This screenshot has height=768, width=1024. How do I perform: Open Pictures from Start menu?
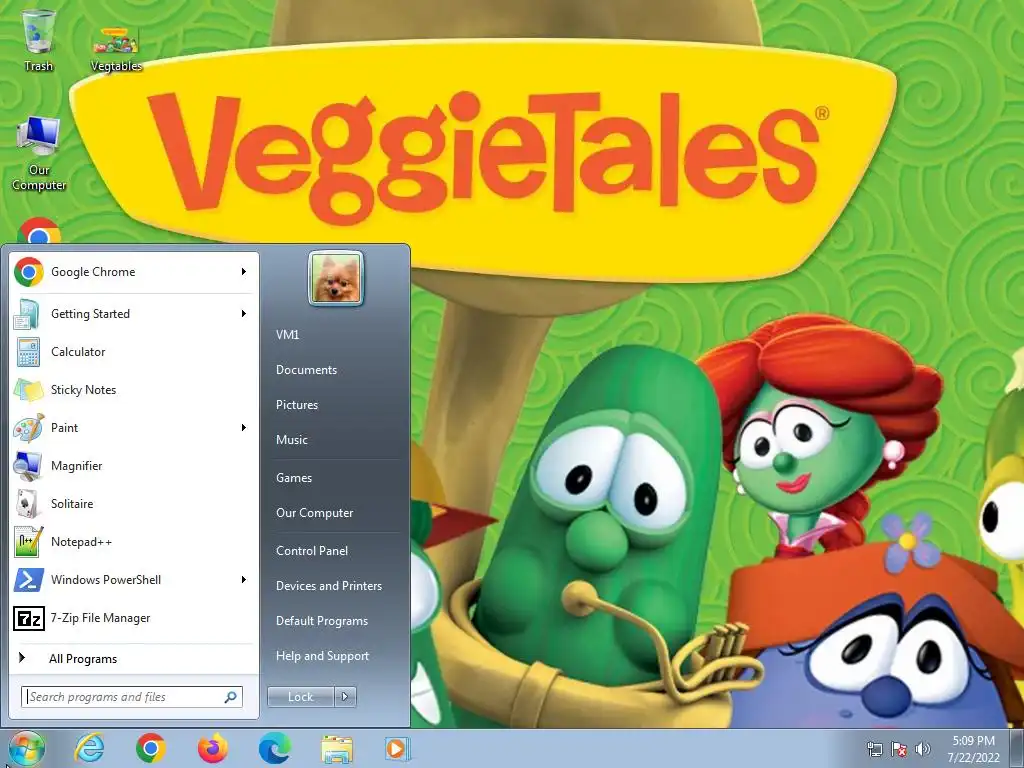[296, 405]
